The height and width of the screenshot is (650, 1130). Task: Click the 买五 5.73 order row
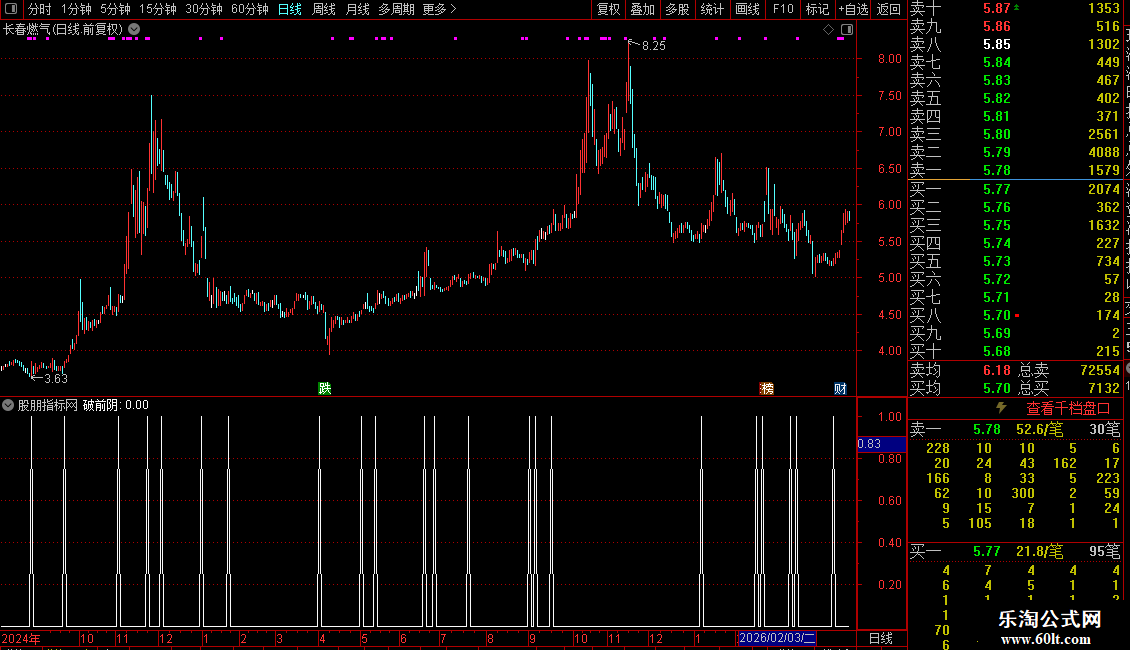click(x=1015, y=261)
